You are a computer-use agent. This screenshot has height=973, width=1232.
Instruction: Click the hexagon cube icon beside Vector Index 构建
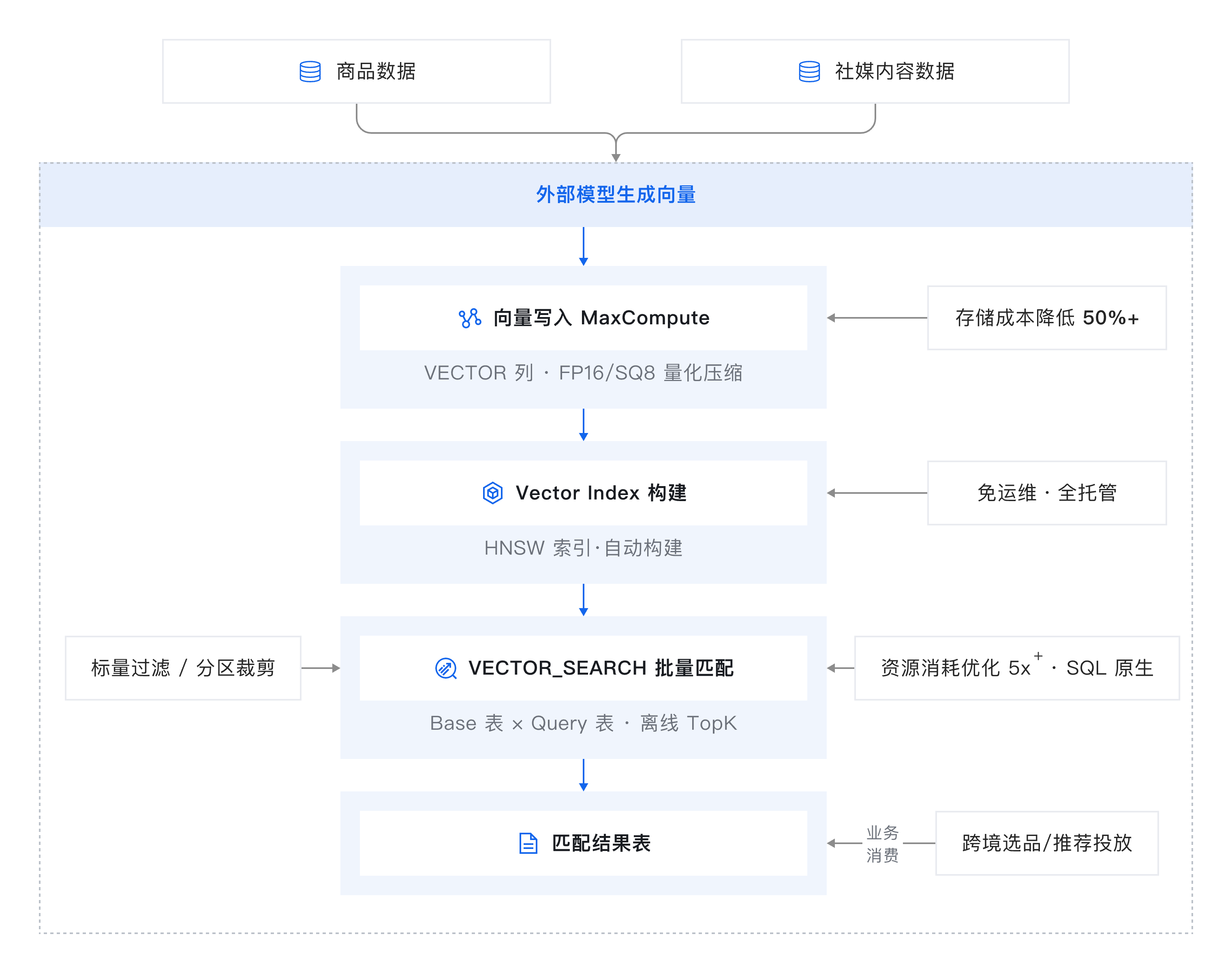tap(492, 493)
